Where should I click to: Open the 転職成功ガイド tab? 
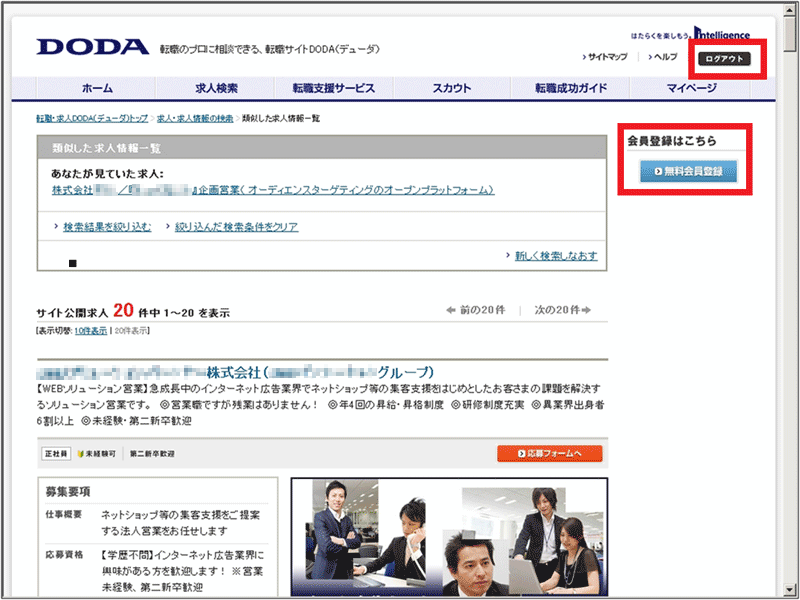[x=571, y=88]
